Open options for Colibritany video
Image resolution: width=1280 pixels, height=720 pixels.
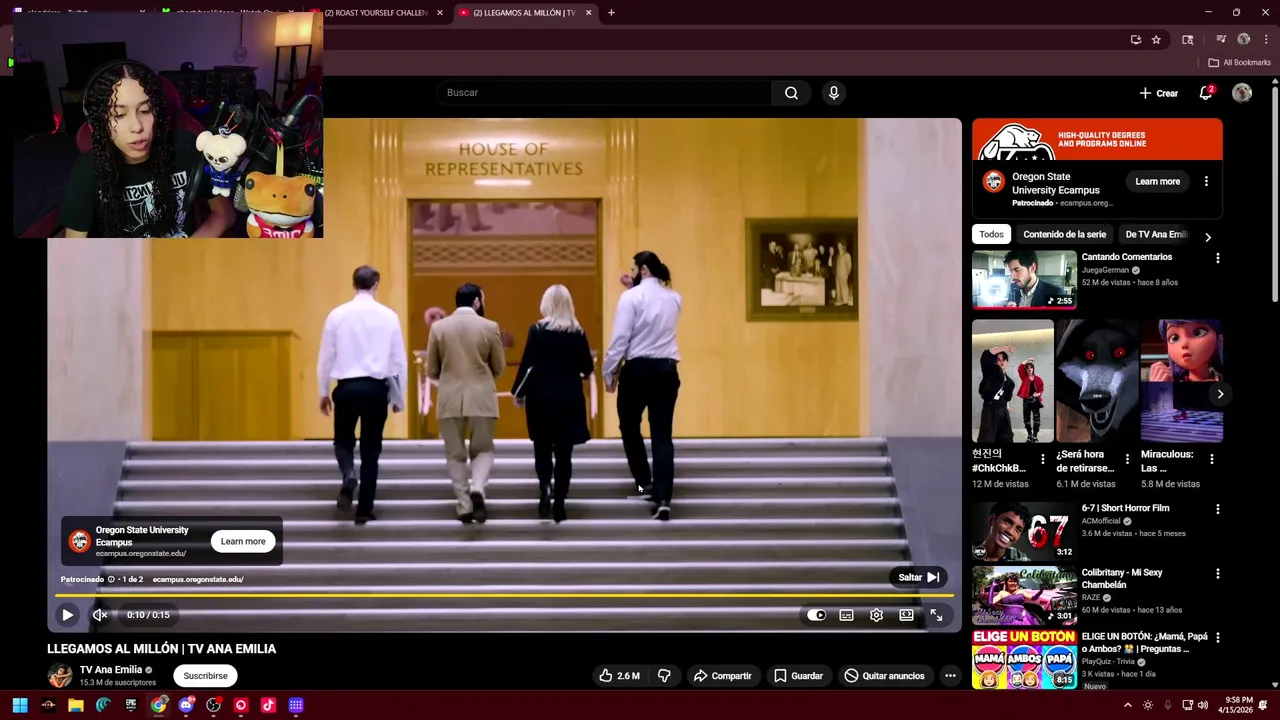(1217, 574)
